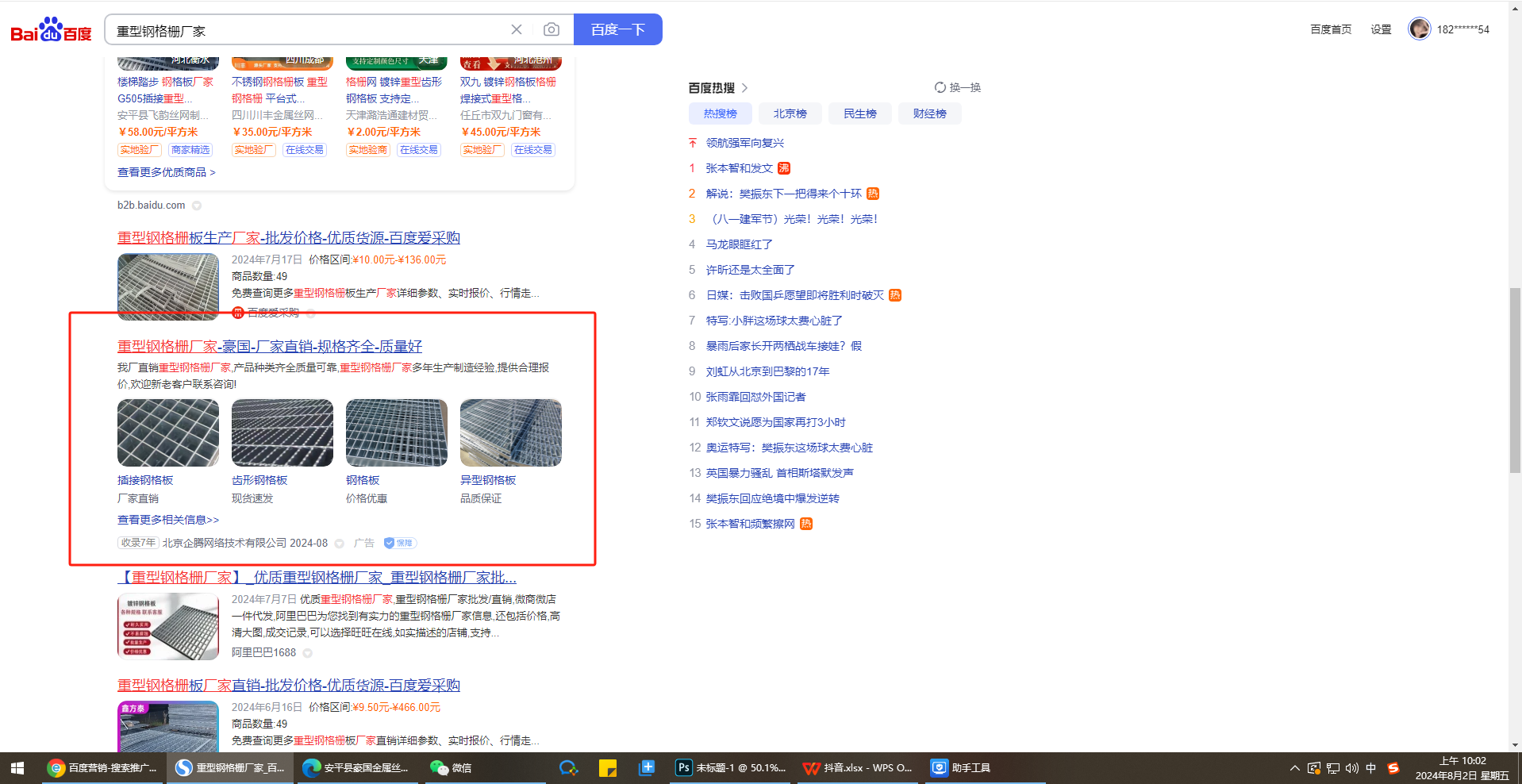Switch to the 北京榜 tab
The image size is (1522, 784).
[x=790, y=113]
